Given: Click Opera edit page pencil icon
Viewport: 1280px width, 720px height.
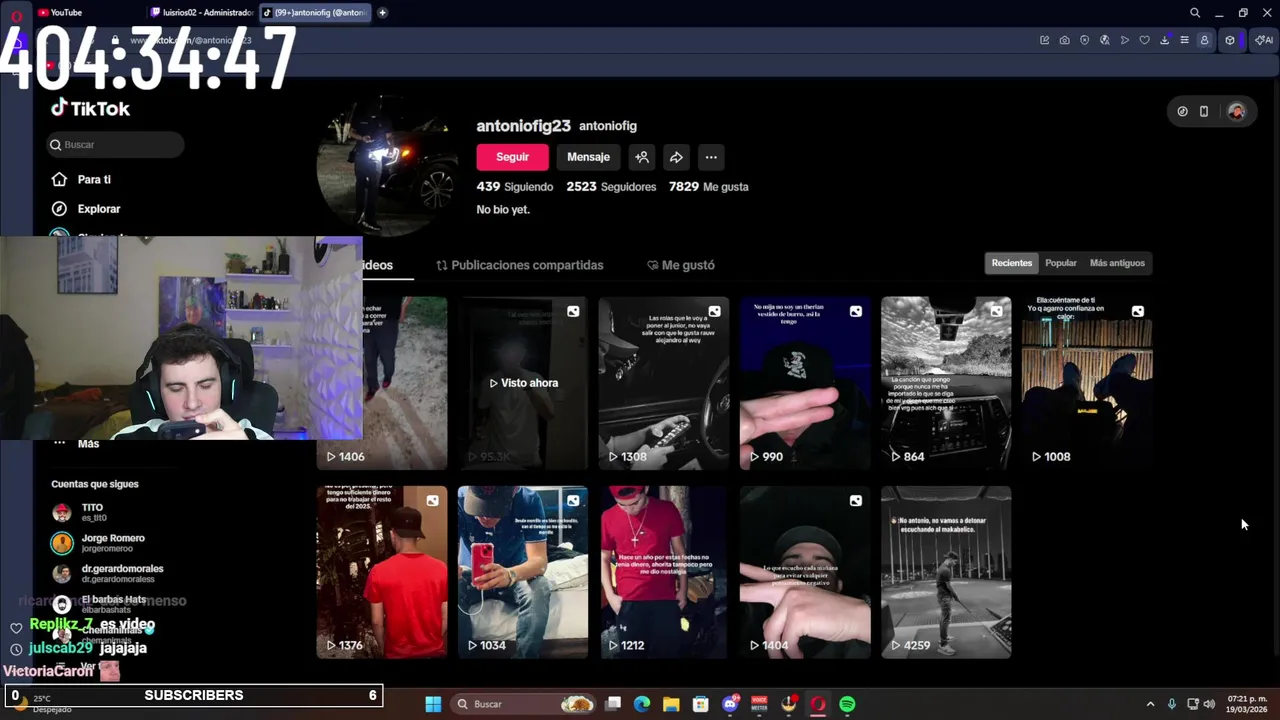Looking at the screenshot, I should click(1044, 40).
